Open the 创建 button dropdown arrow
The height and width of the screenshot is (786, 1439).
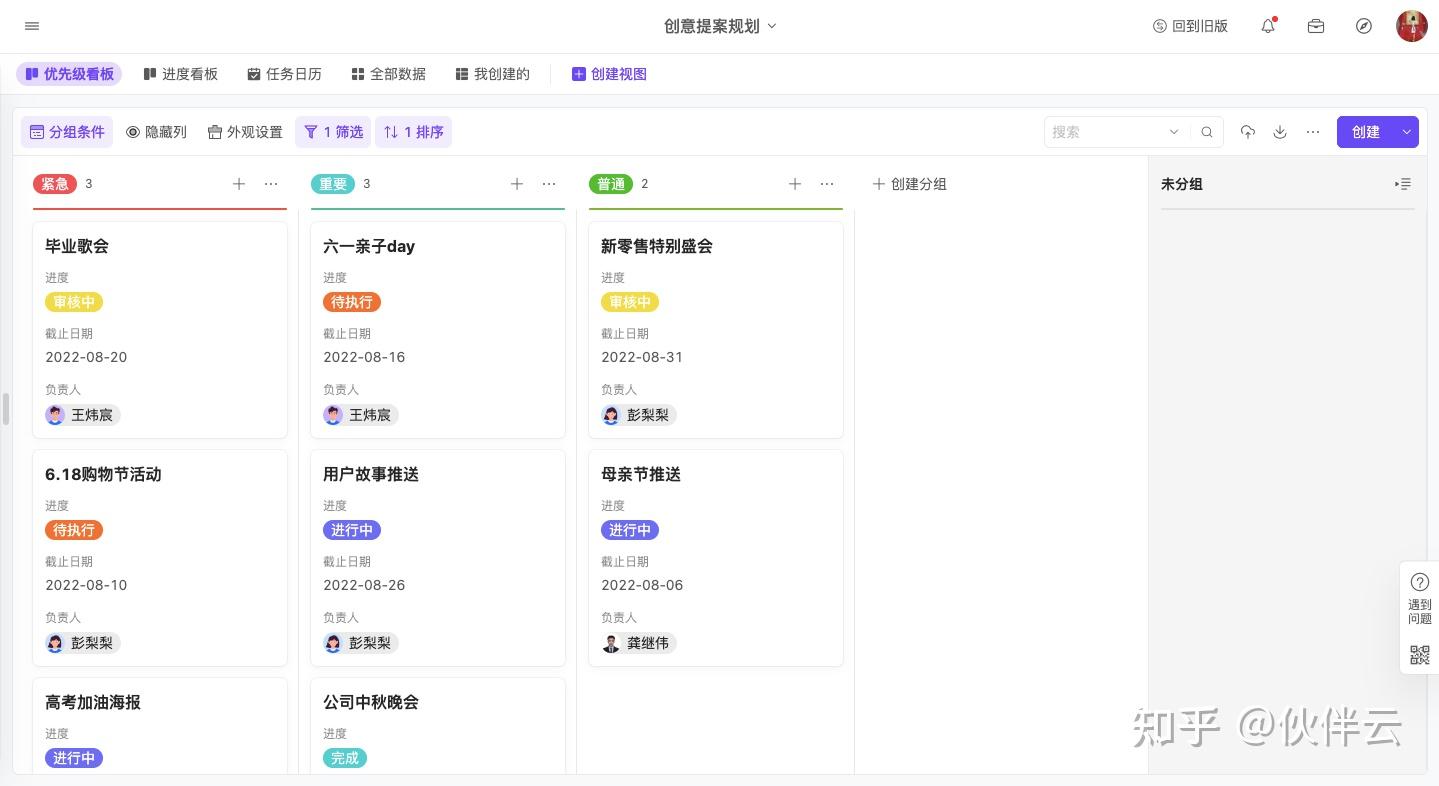[x=1407, y=132]
